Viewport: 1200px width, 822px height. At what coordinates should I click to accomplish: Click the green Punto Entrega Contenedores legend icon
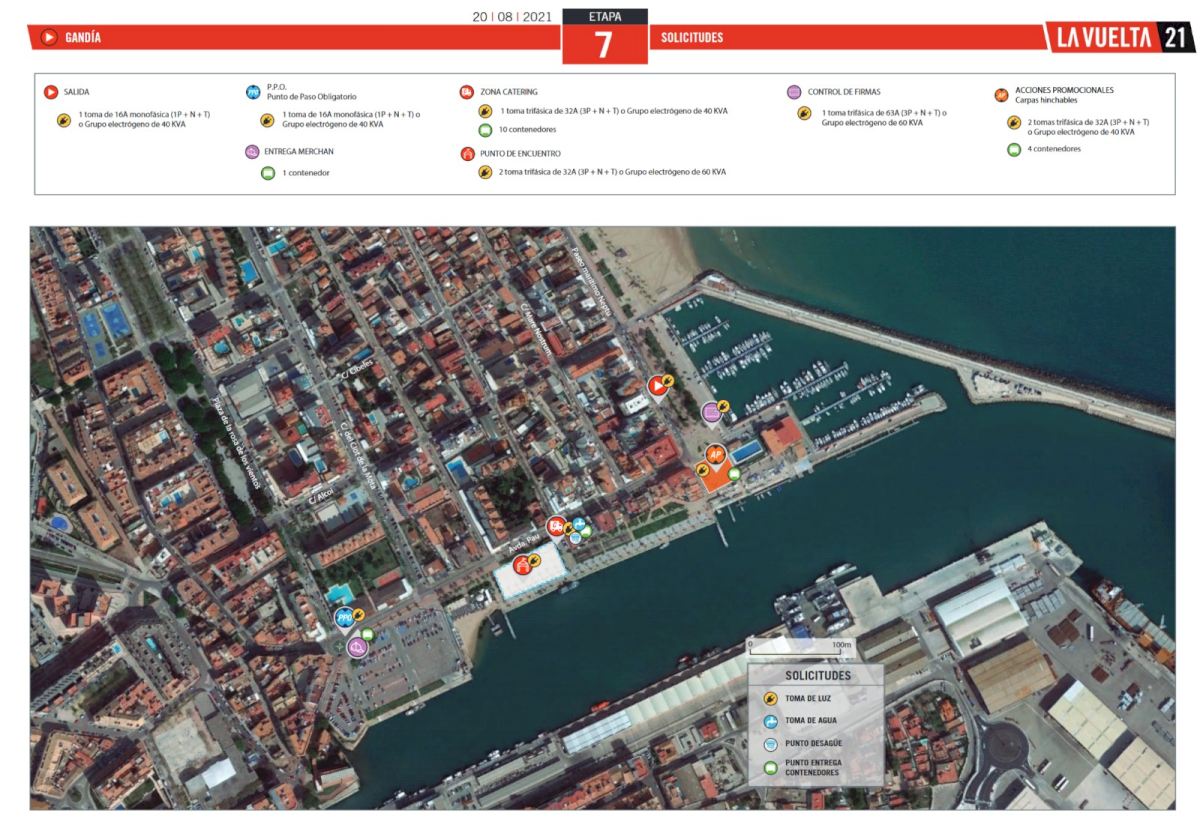(771, 768)
